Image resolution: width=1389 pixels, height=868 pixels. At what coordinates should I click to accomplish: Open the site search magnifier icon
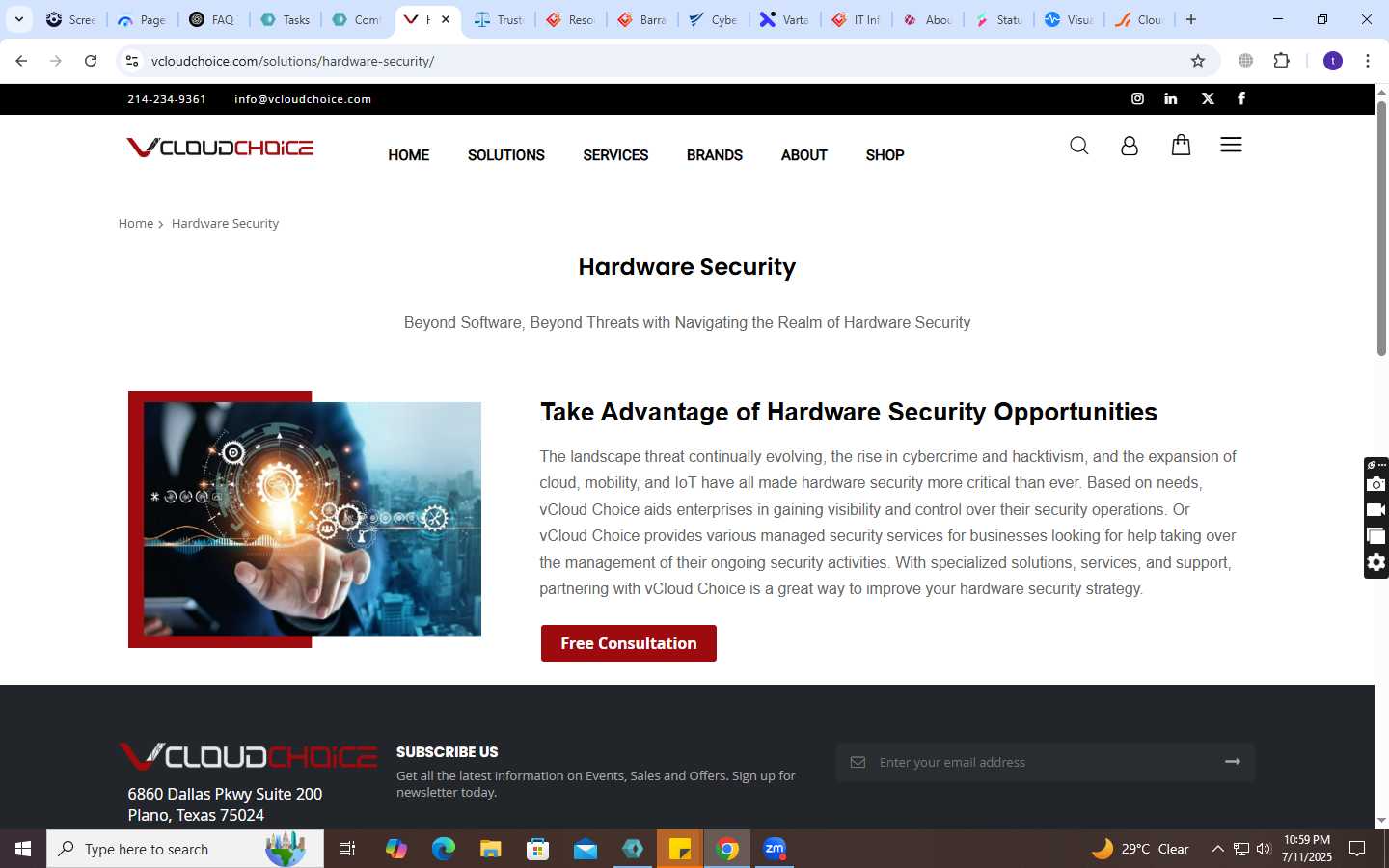1079,146
